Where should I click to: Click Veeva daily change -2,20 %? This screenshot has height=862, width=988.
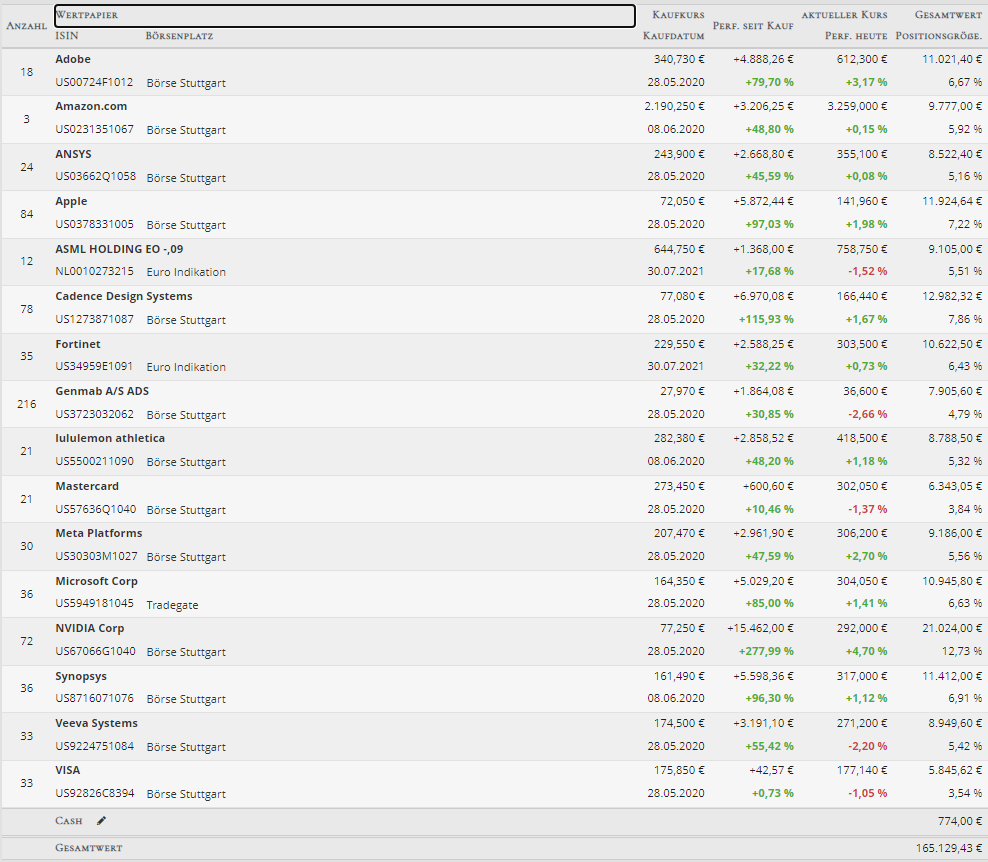pos(868,747)
